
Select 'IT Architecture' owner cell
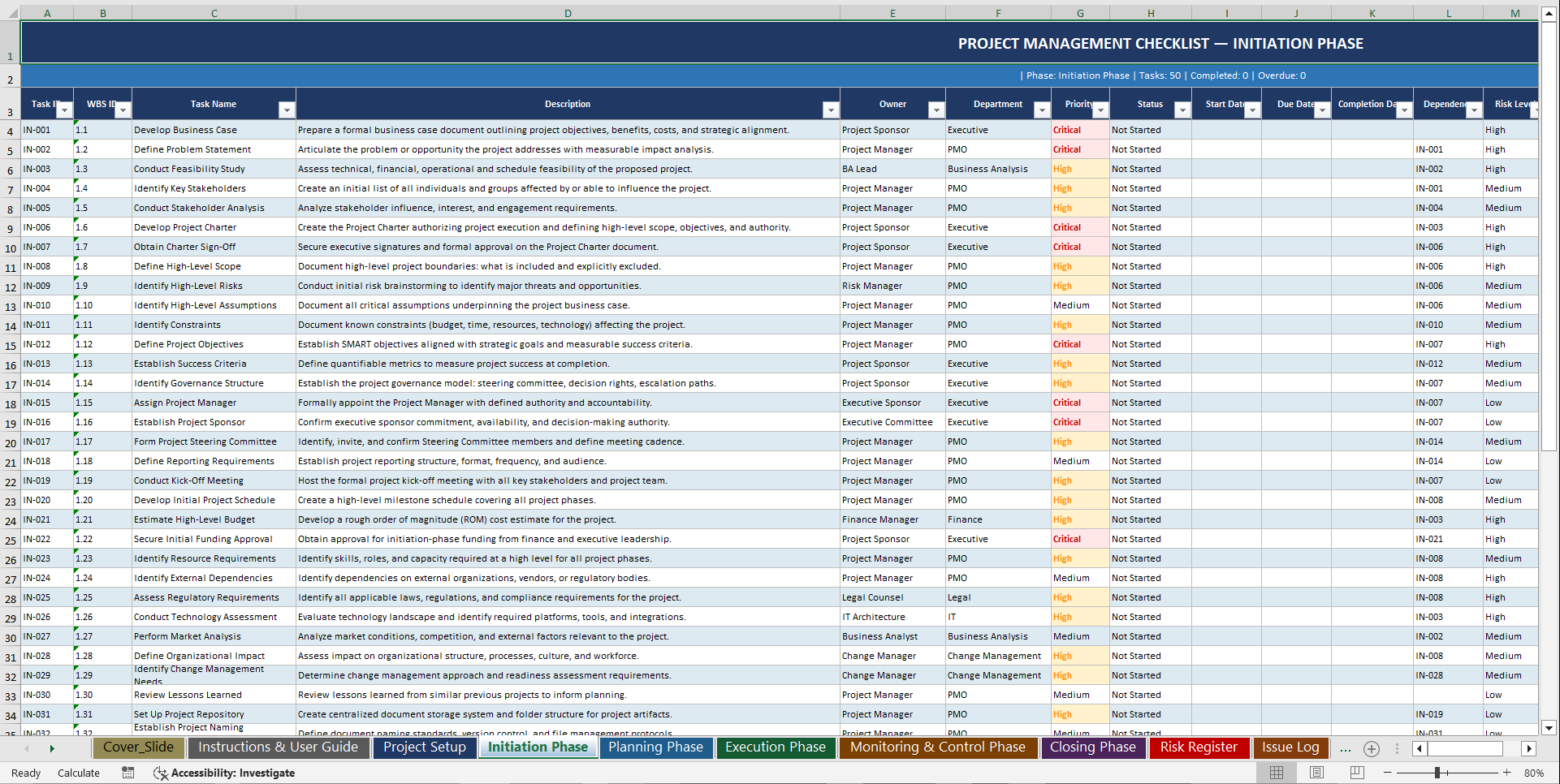(892, 617)
